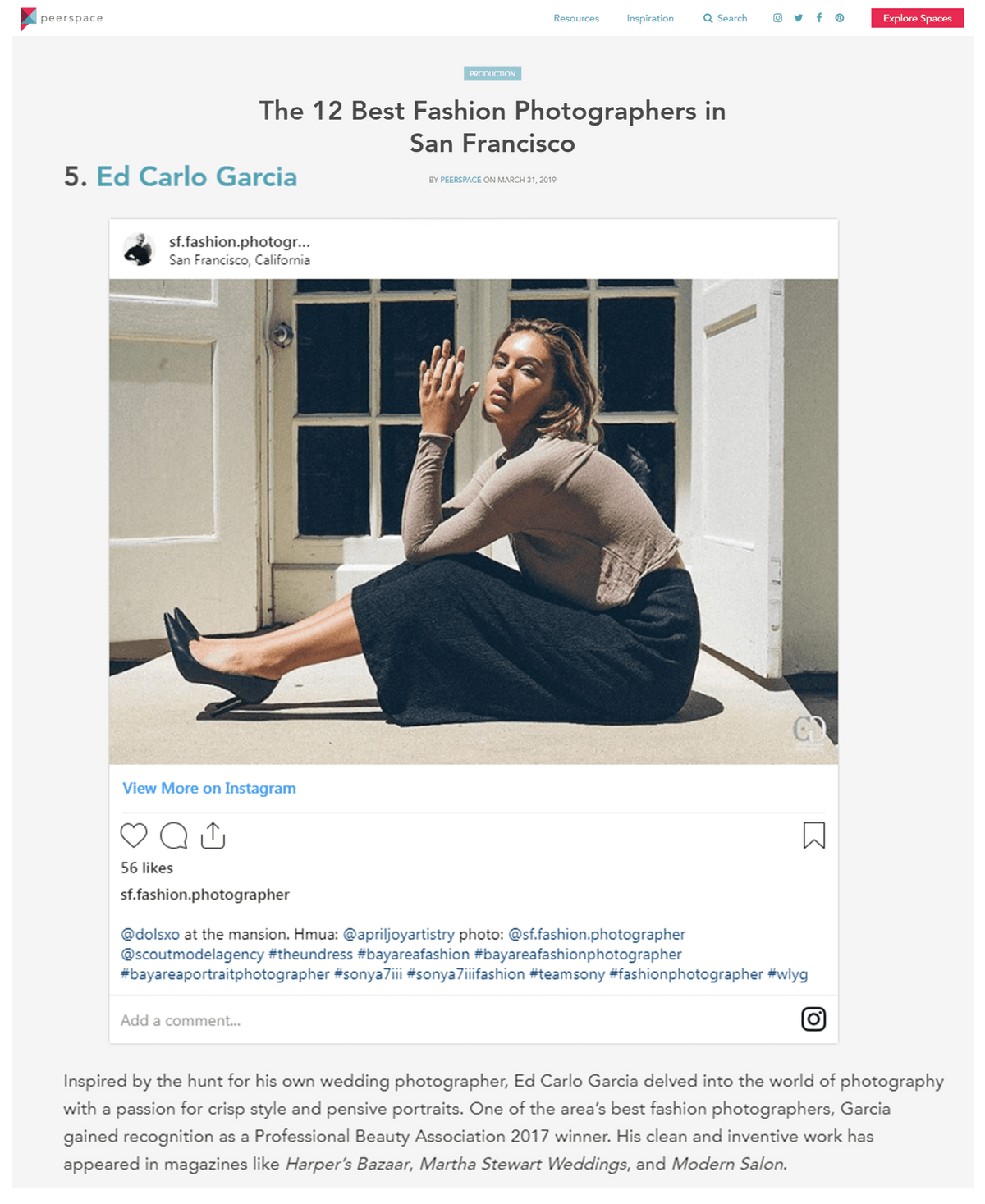985x1204 pixels.
Task: Save post with bookmark icon
Action: pyautogui.click(x=813, y=835)
